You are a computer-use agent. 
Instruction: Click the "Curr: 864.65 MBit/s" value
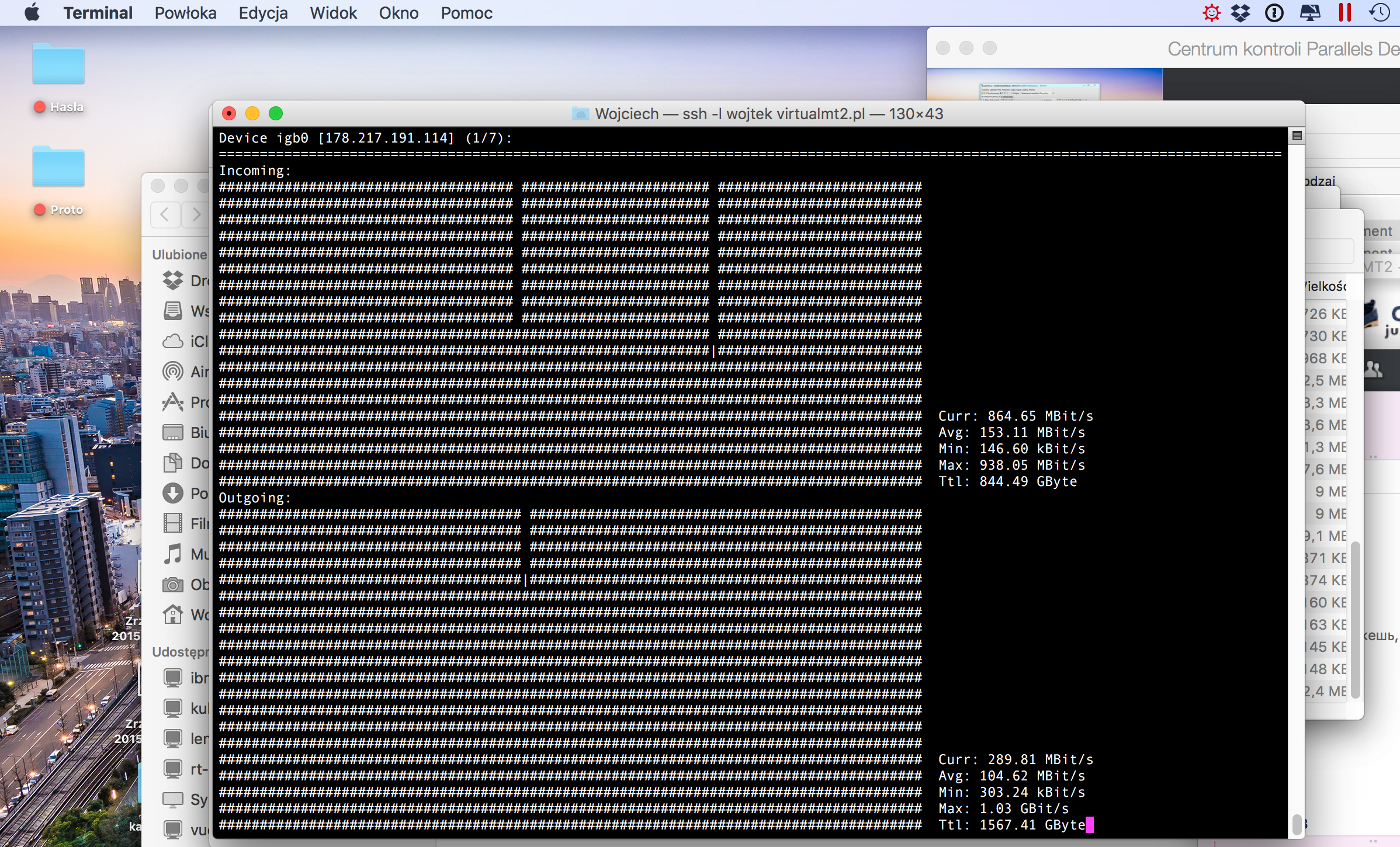[1016, 416]
